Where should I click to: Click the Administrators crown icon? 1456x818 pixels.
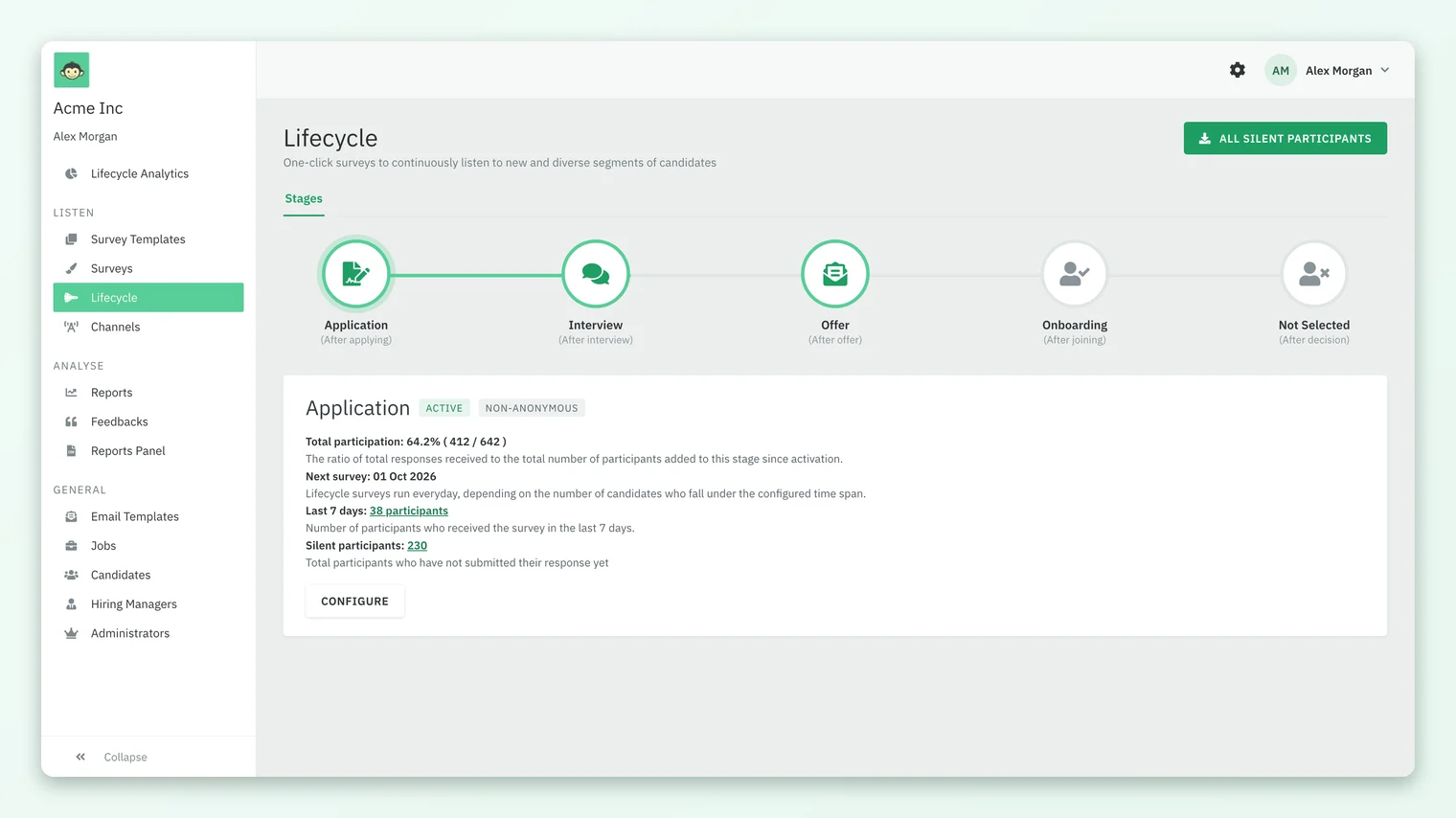71,633
